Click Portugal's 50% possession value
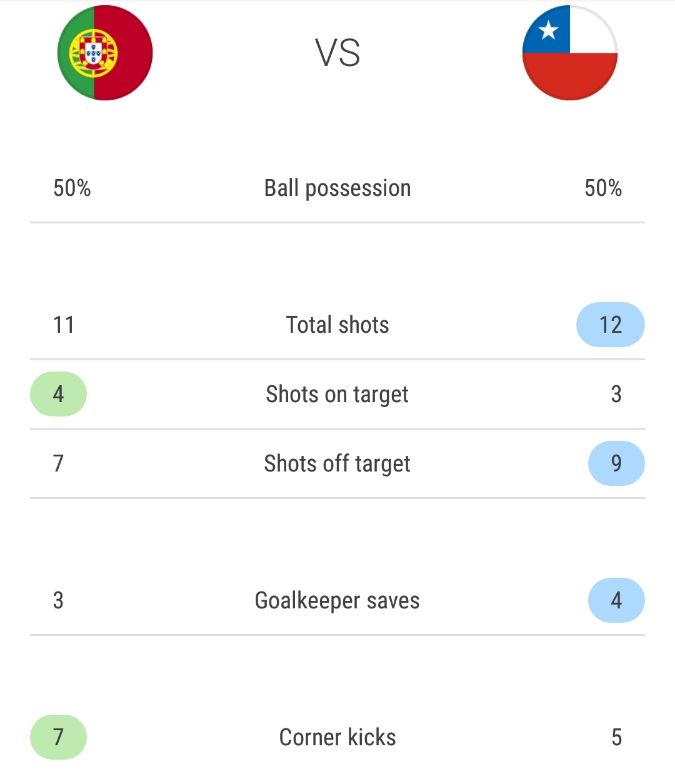This screenshot has width=675, height=770. click(72, 188)
